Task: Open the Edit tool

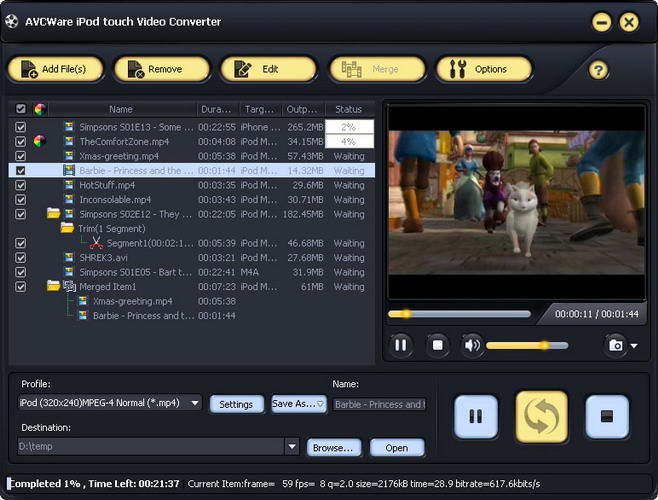Action: (x=269, y=69)
